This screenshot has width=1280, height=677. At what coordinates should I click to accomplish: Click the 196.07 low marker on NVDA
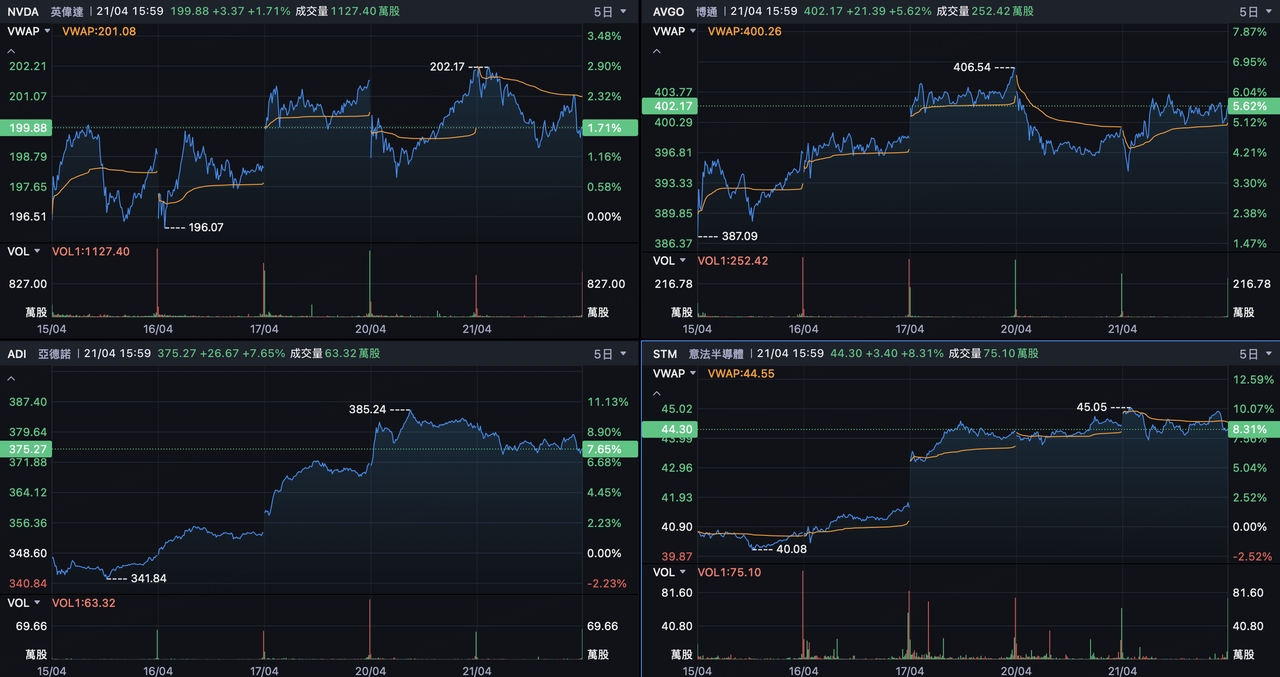point(206,228)
